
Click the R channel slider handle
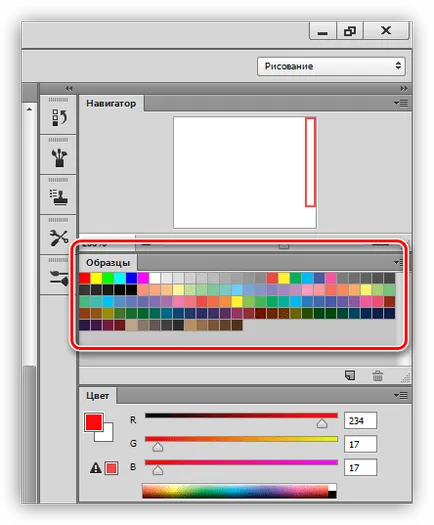click(322, 424)
